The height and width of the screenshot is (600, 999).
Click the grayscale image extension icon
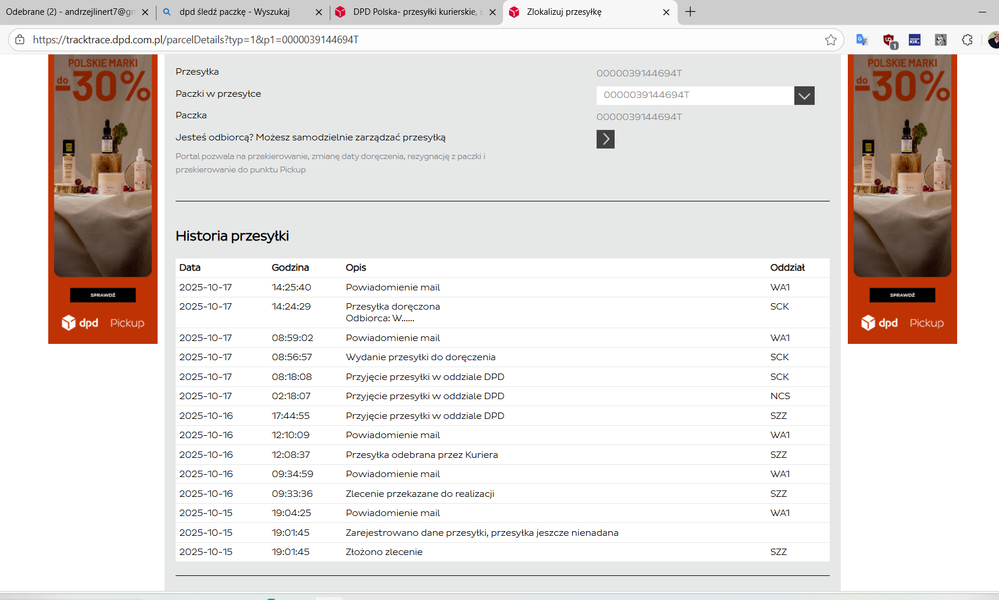click(x=940, y=40)
